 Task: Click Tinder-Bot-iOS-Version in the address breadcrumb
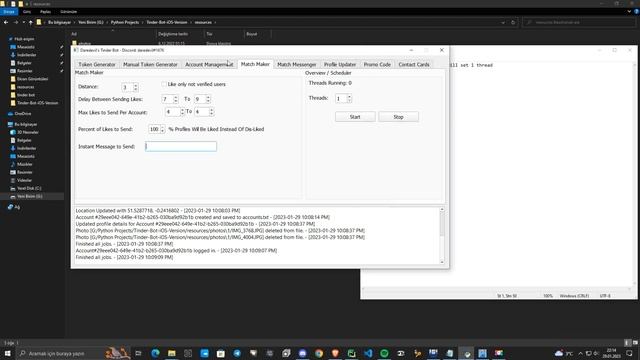tap(167, 22)
